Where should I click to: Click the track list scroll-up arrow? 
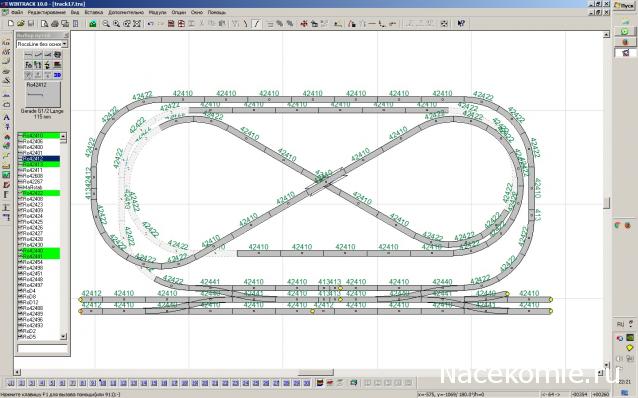tap(63, 136)
